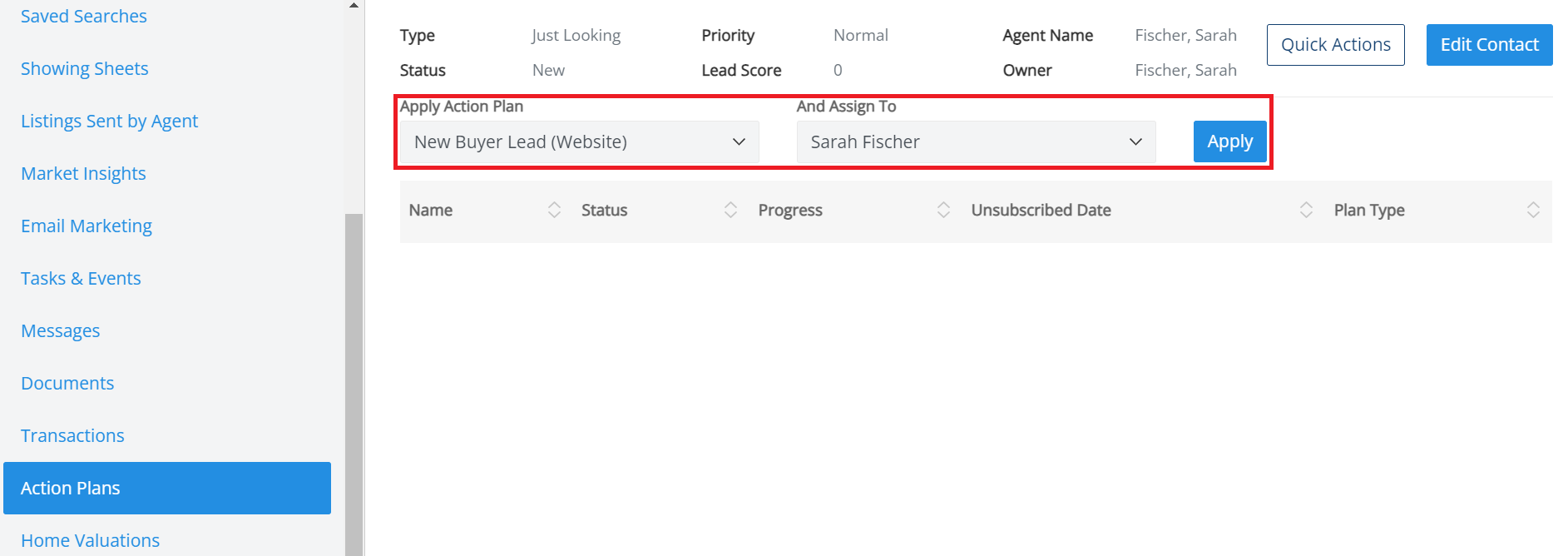
Task: Click the Apply button
Action: [1229, 141]
